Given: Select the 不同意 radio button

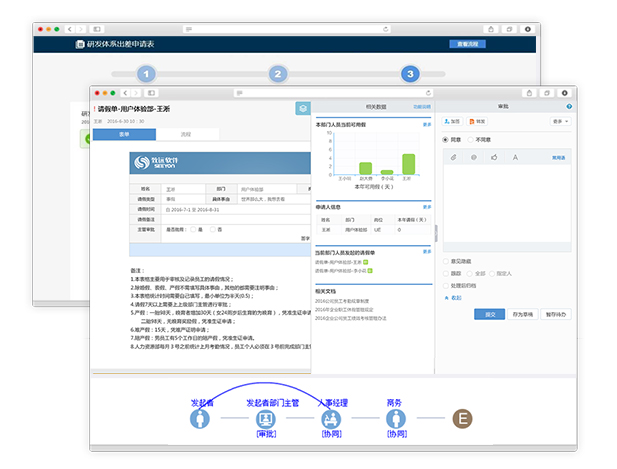Looking at the screenshot, I should (x=470, y=139).
